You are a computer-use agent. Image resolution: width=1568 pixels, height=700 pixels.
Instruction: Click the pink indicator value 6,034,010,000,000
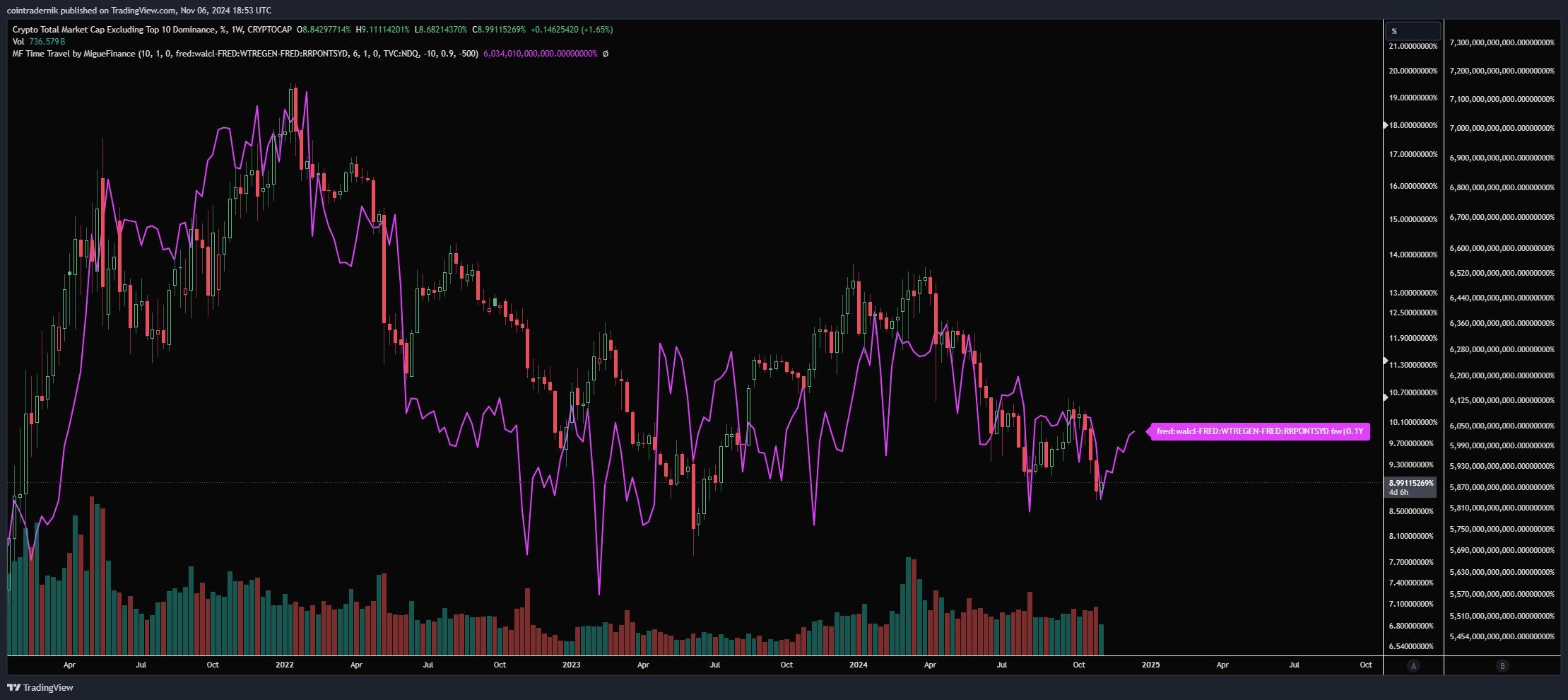coord(540,54)
